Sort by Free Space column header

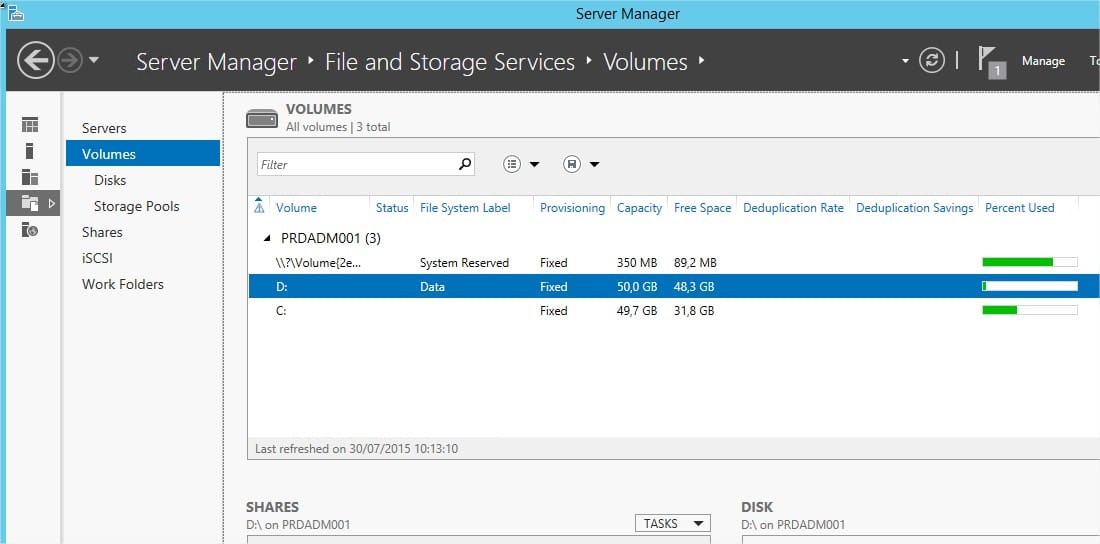tap(702, 208)
